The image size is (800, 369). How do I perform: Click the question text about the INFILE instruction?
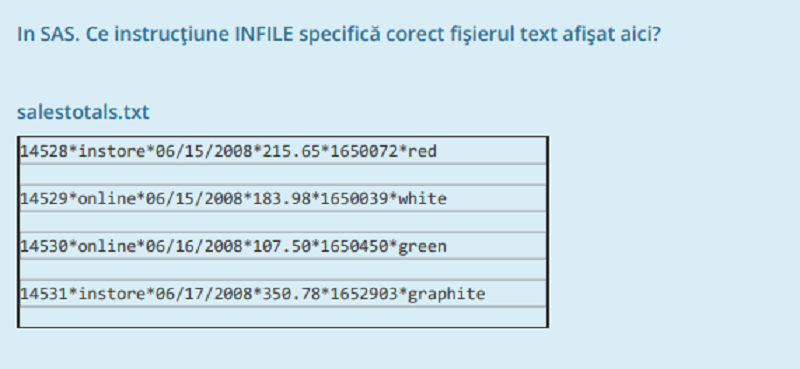click(x=339, y=35)
